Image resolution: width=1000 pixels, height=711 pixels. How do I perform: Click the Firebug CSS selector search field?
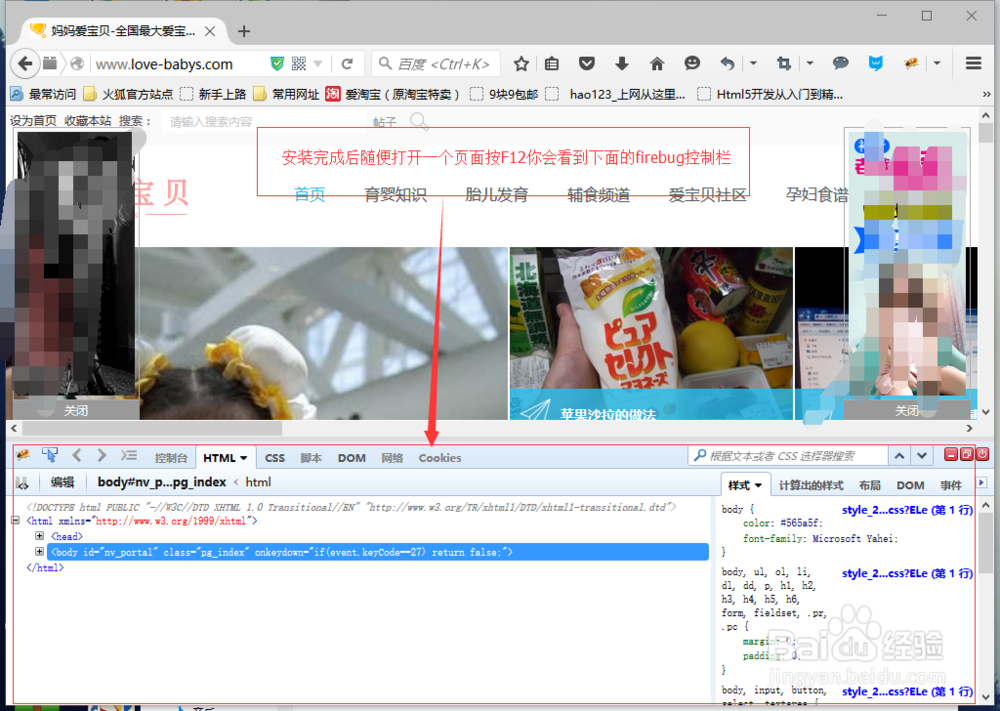coord(788,455)
